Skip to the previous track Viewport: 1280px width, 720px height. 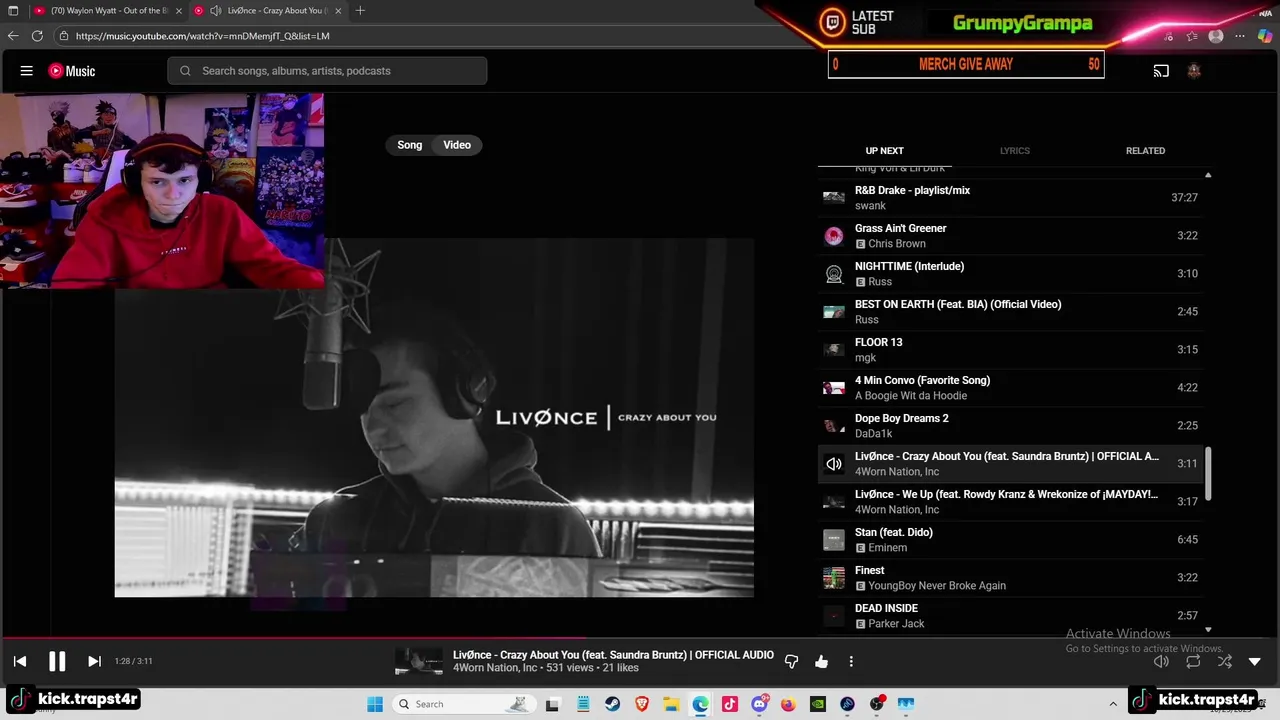tap(20, 661)
